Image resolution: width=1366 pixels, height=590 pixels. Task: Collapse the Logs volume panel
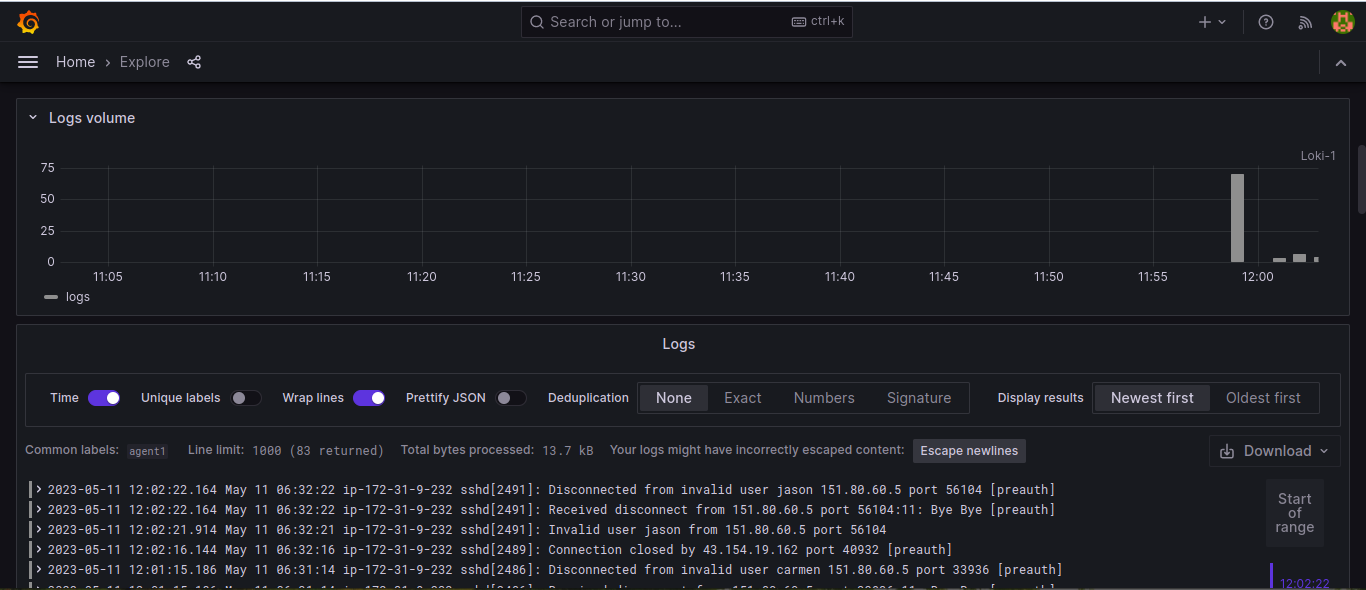click(33, 118)
